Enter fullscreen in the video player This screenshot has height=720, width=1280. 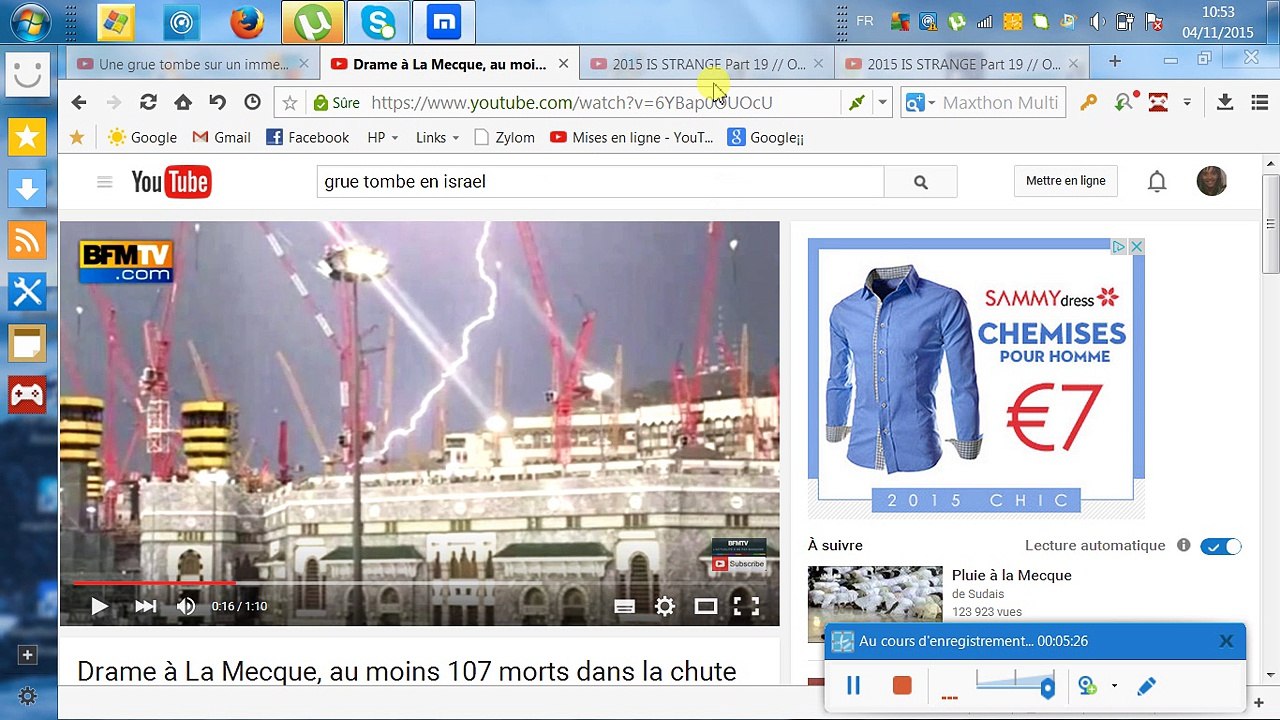746,606
